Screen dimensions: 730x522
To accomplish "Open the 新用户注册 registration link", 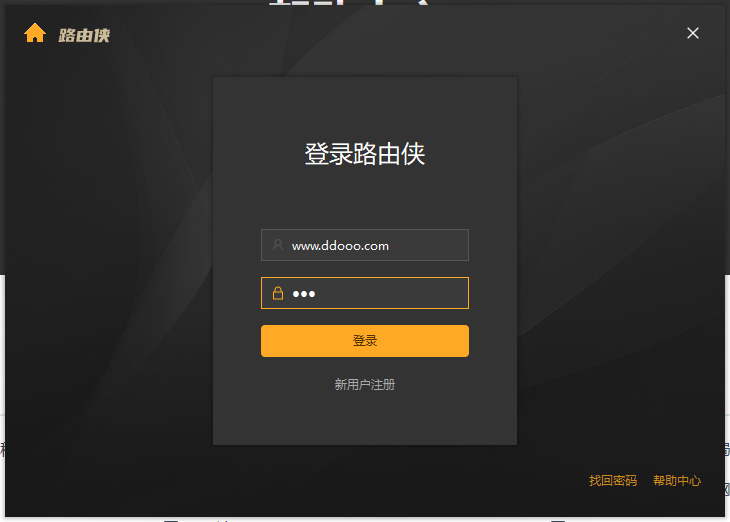I will pos(365,385).
